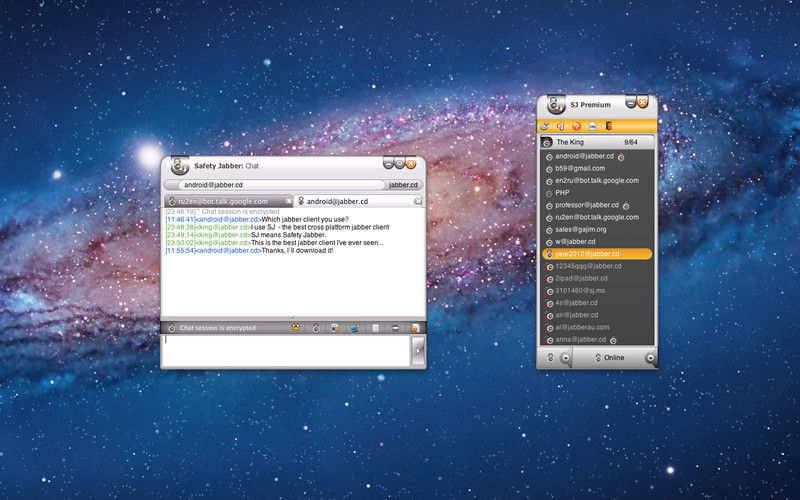Image resolution: width=800 pixels, height=500 pixels.
Task: Select contact ru2en@bot.talk.google.com in the roster
Action: click(x=597, y=217)
